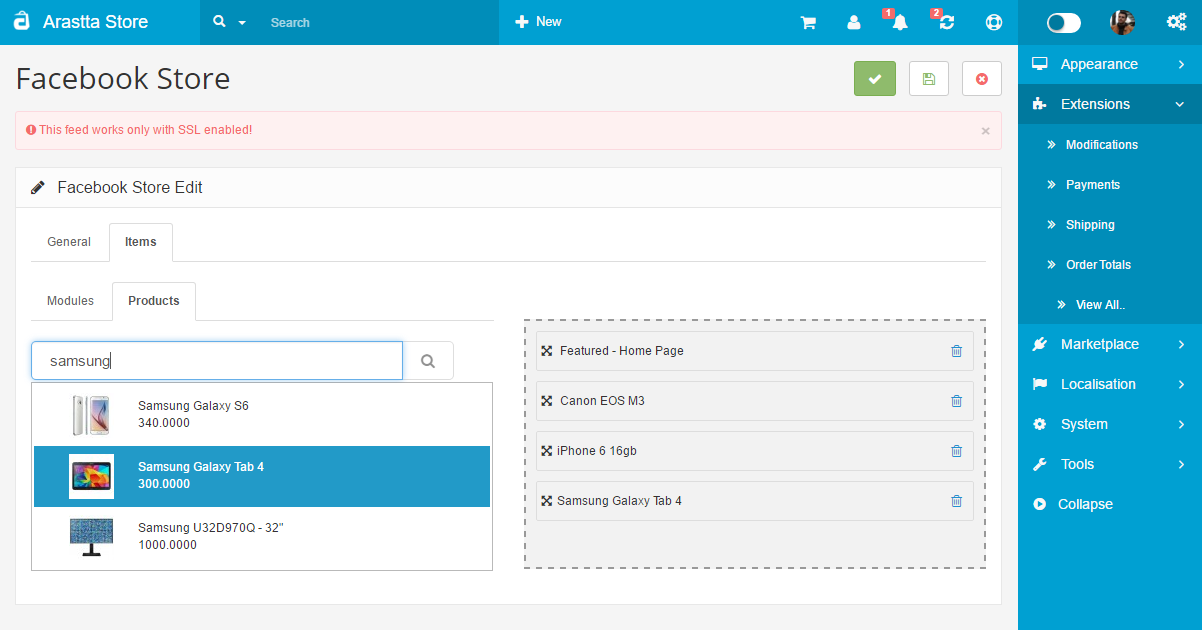Open the search type dropdown arrow
1202x630 pixels.
click(242, 22)
